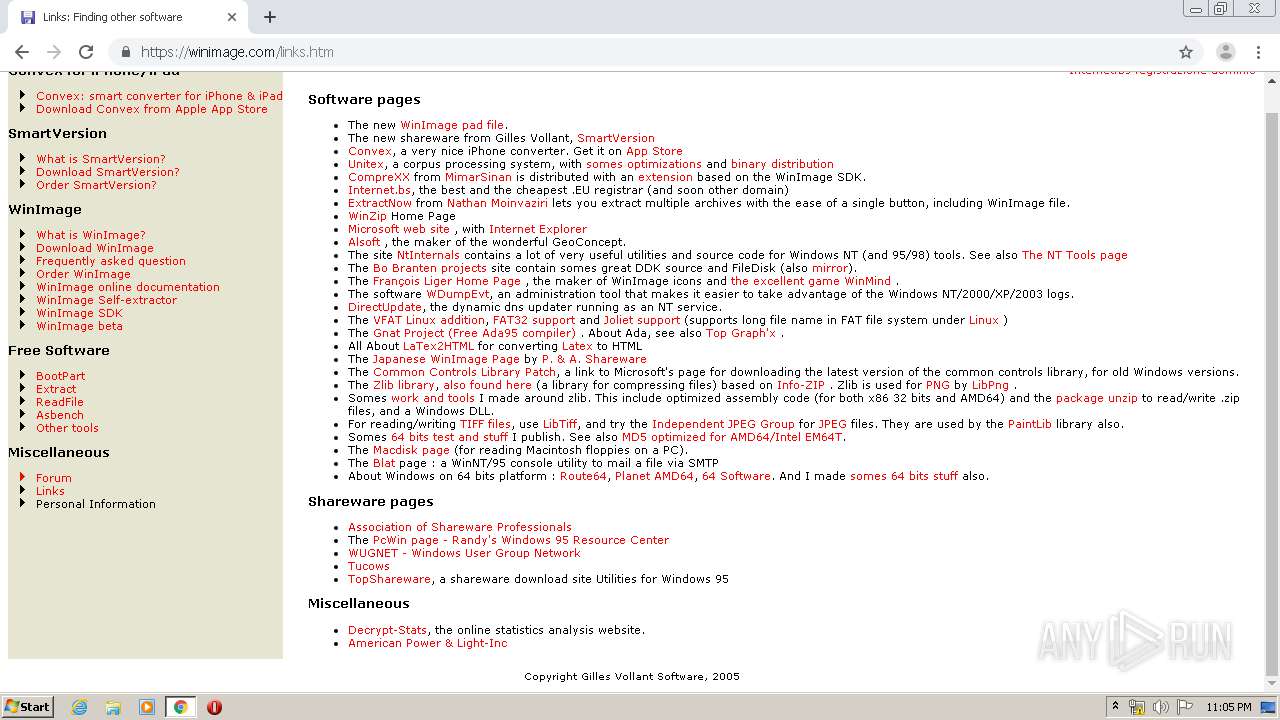Open the Decrypt-Stats link
This screenshot has width=1280, height=720.
point(387,630)
